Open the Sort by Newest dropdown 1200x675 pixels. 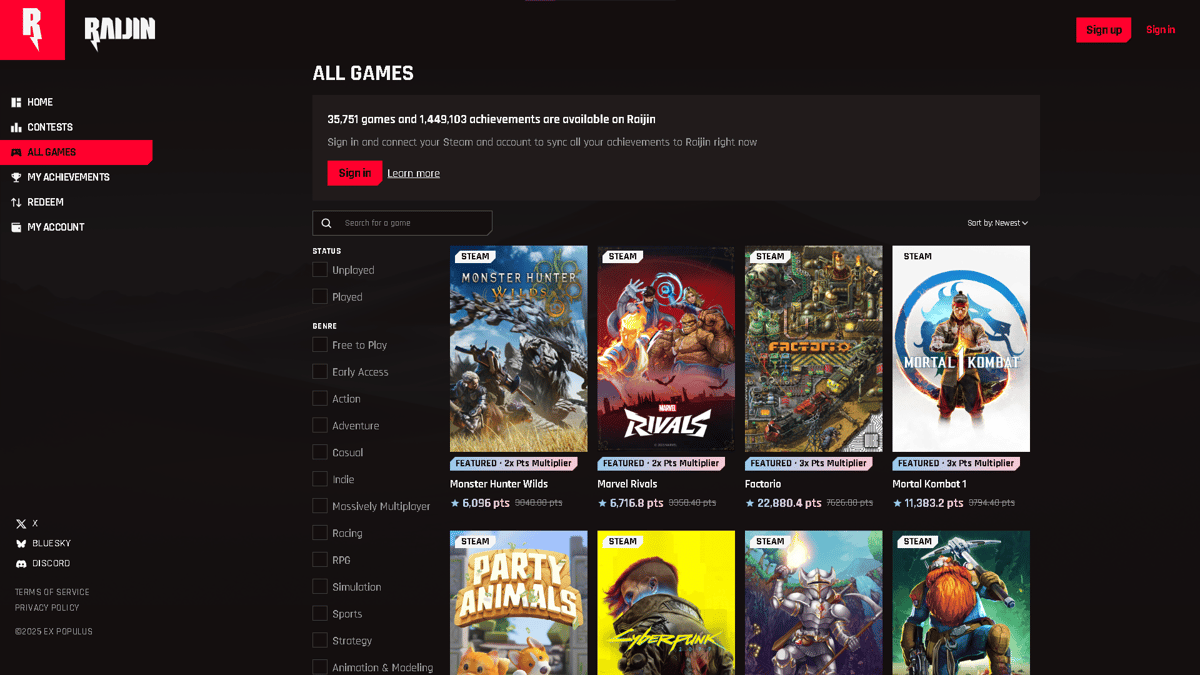[x=997, y=223]
